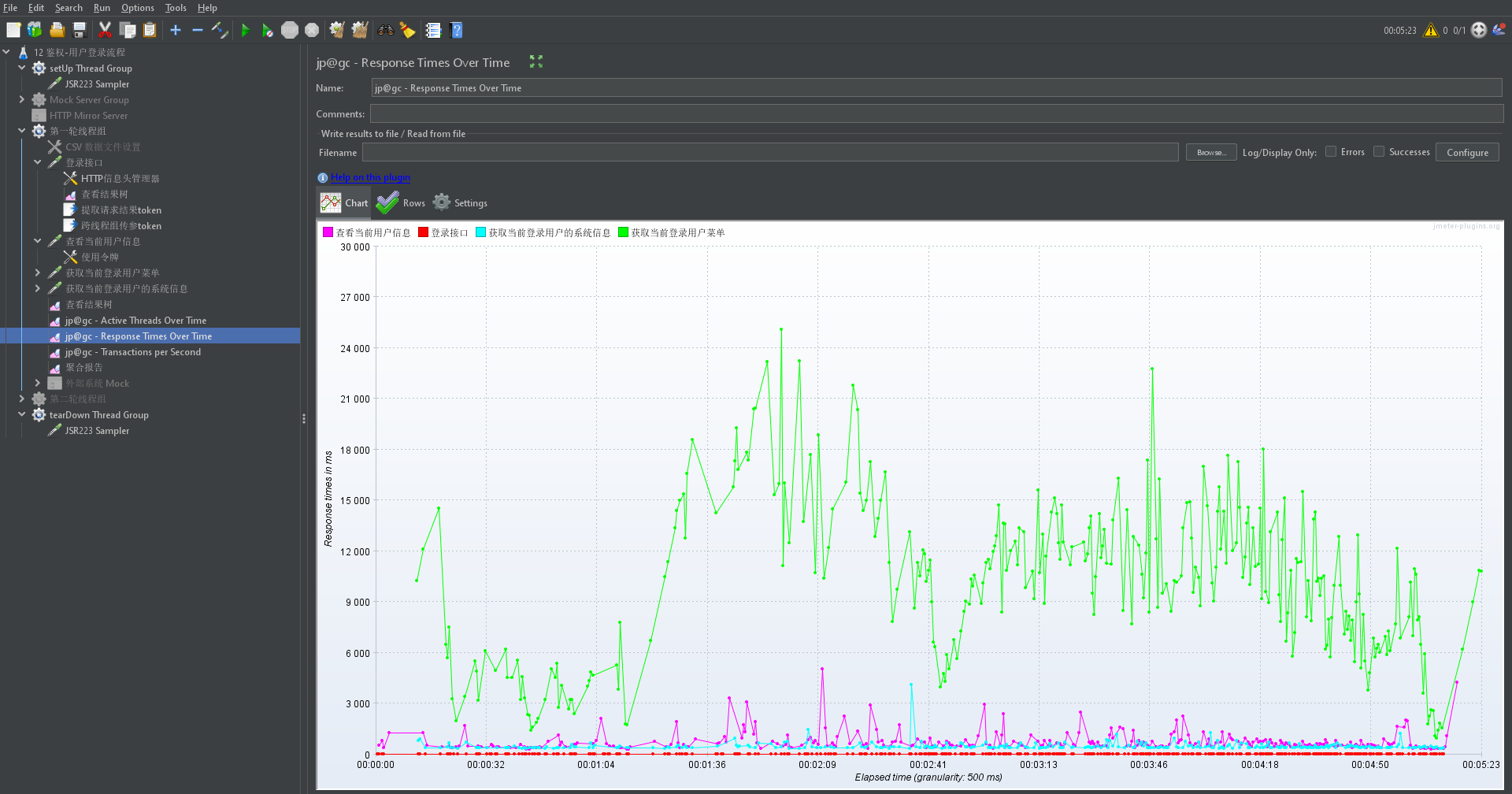
Task: Click the magenta 查看当前用户信息 legend swatch
Action: point(328,232)
